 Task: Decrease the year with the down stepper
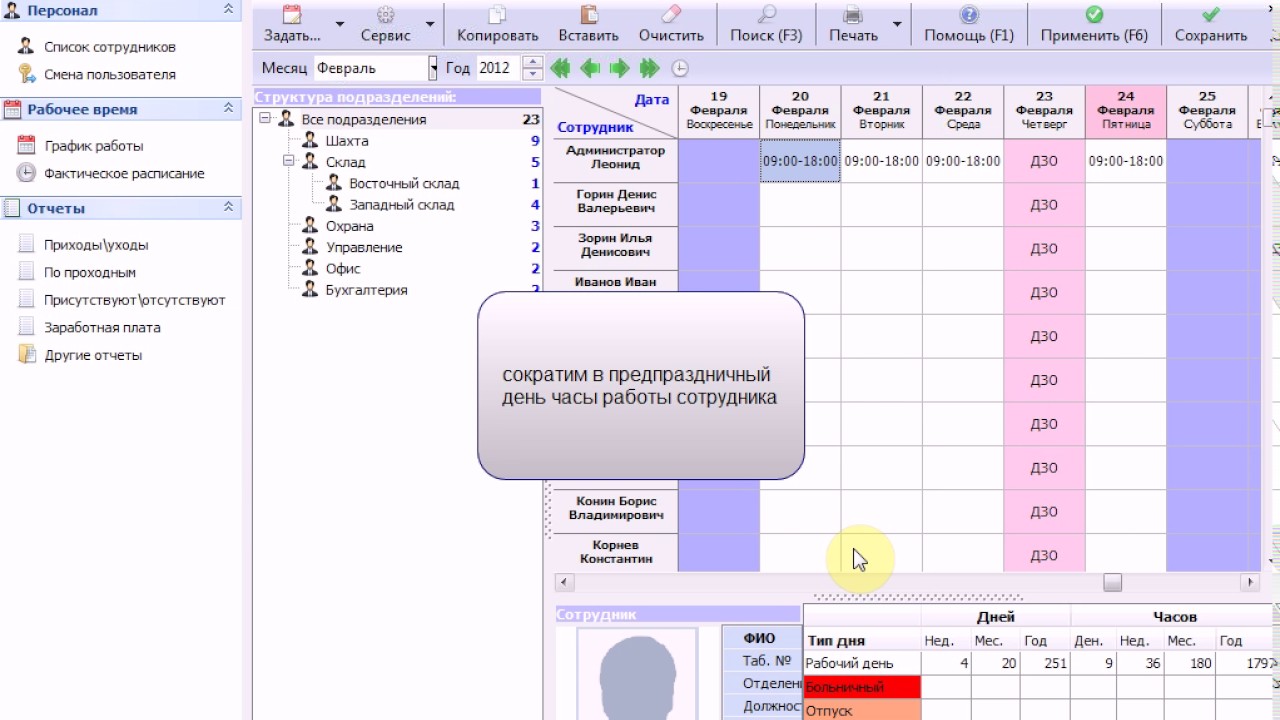[x=533, y=75]
